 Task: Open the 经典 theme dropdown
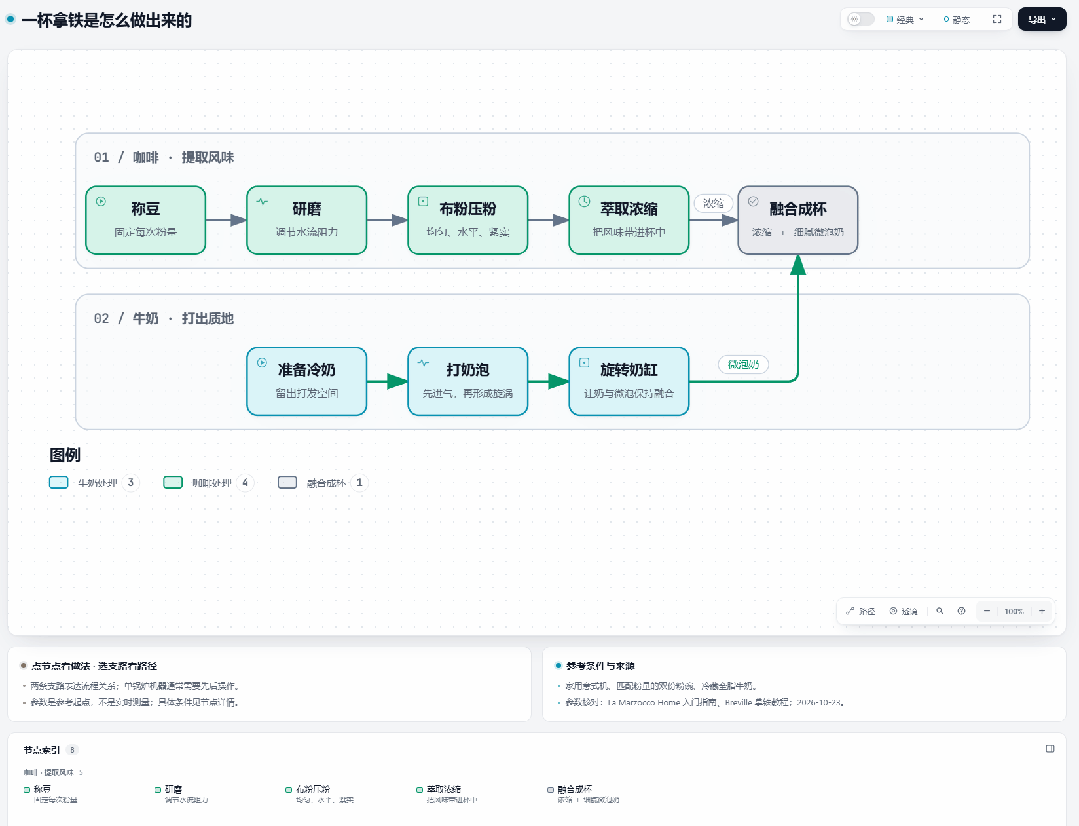pos(905,19)
